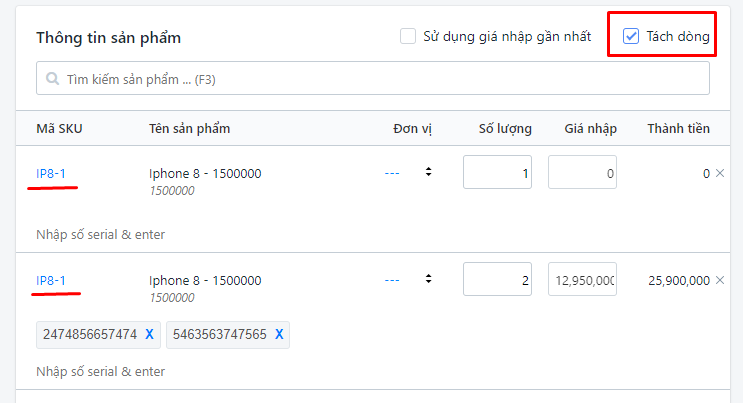
Task: Edit quantity field showing 2
Action: pos(497,280)
